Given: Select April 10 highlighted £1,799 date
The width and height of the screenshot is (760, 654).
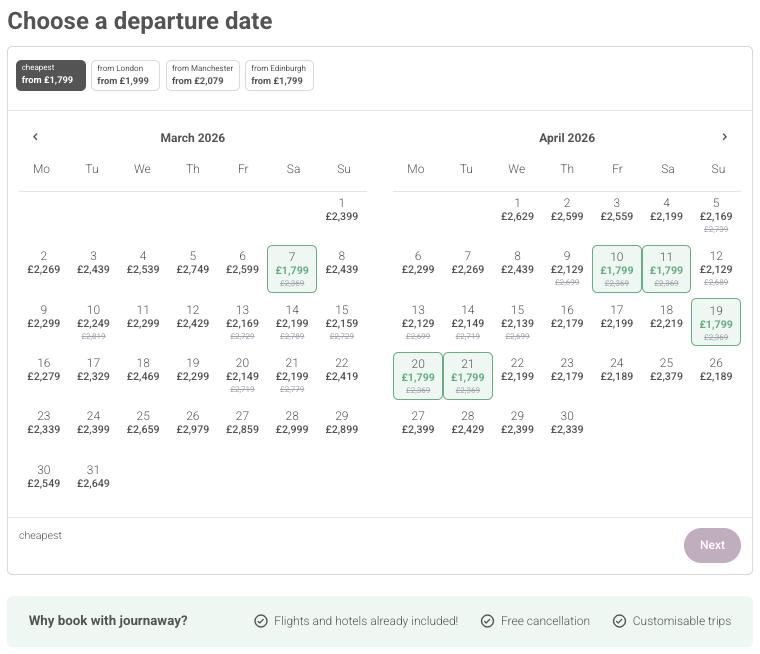Looking at the screenshot, I should (x=617, y=269).
